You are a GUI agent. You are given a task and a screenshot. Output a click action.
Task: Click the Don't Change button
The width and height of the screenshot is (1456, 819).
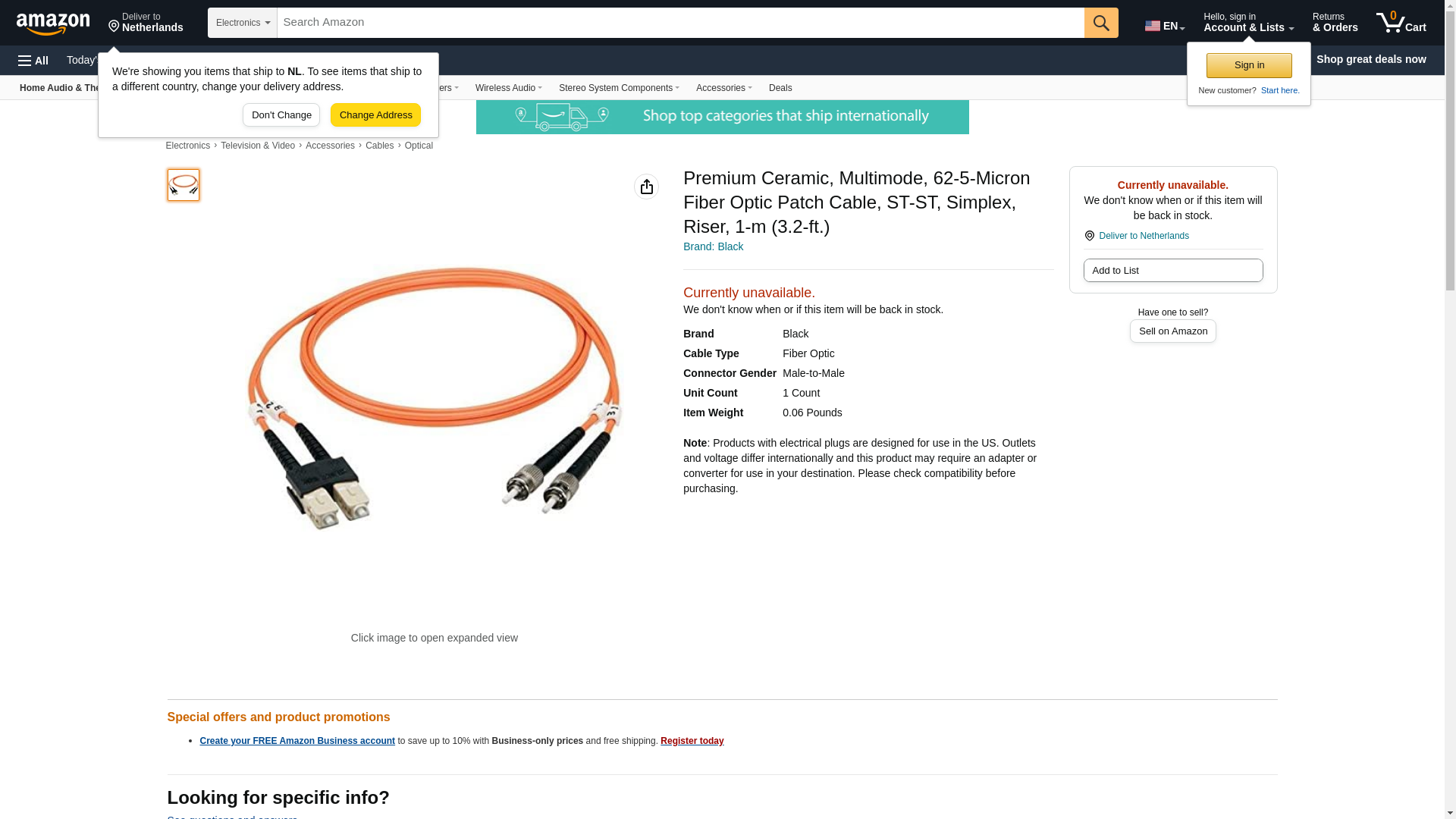coord(281,115)
